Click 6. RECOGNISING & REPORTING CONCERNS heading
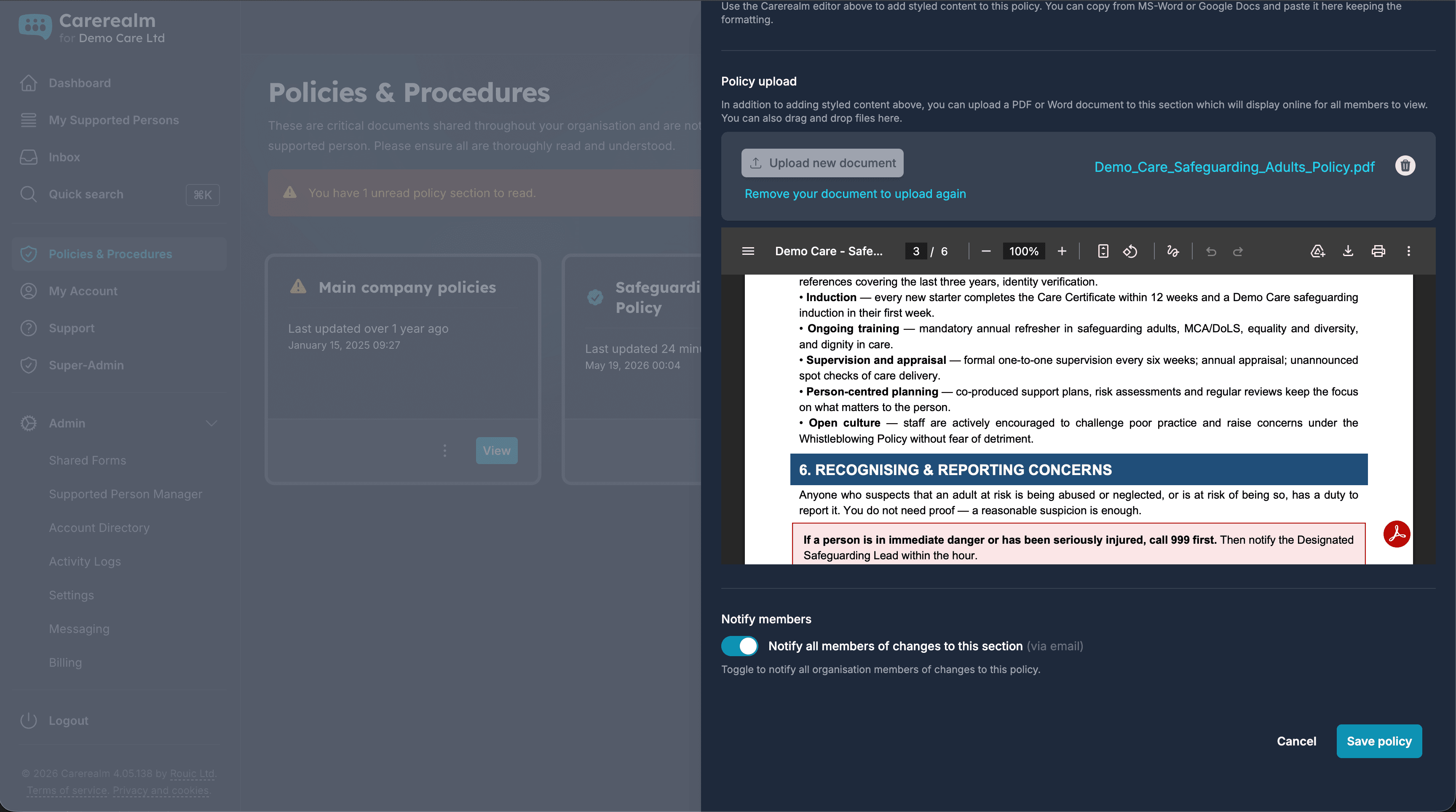This screenshot has height=812, width=1456. [955, 469]
